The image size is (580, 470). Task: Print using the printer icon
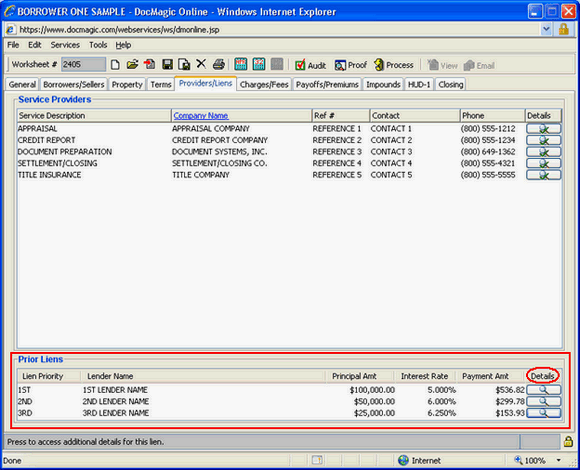[x=219, y=65]
